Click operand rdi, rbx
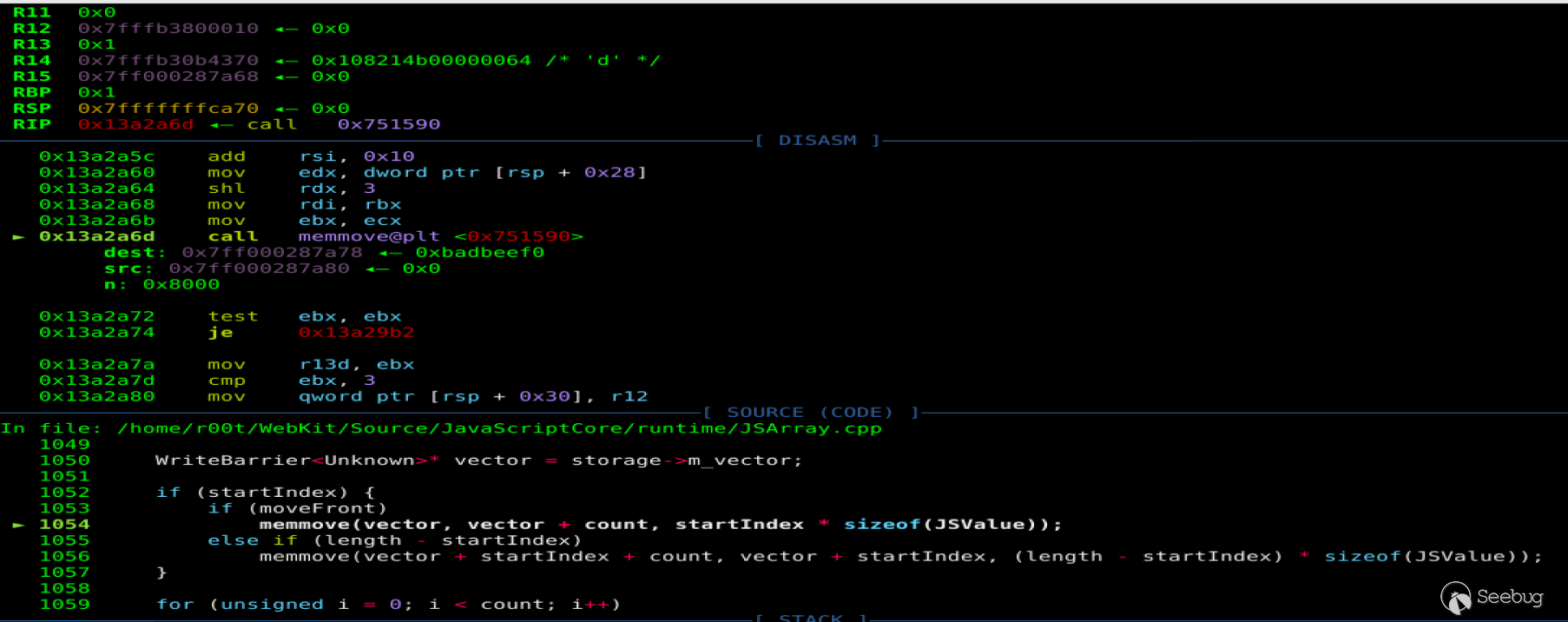Image resolution: width=1568 pixels, height=622 pixels. point(350,204)
